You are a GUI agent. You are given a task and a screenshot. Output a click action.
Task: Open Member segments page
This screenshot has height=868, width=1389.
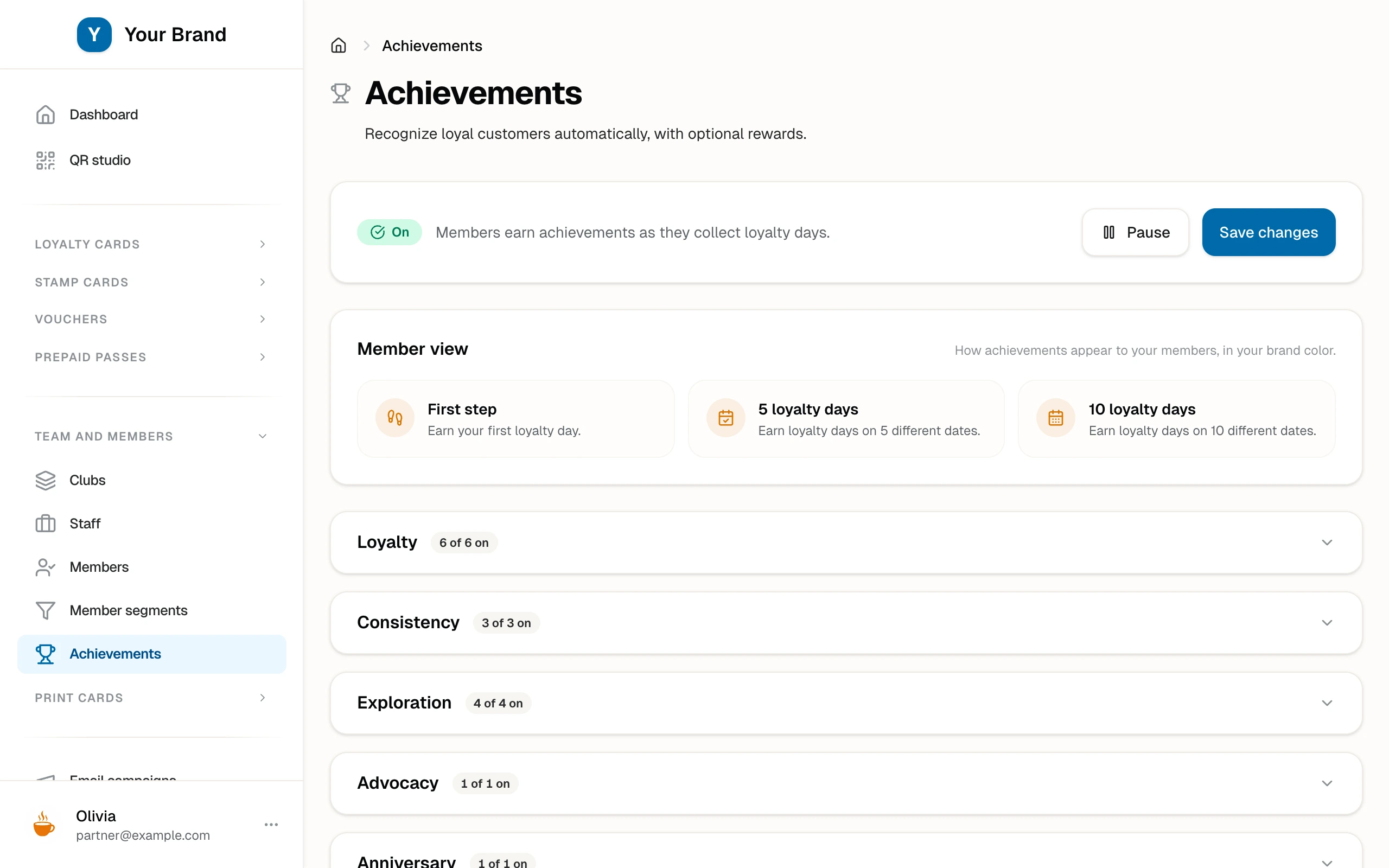click(151, 610)
